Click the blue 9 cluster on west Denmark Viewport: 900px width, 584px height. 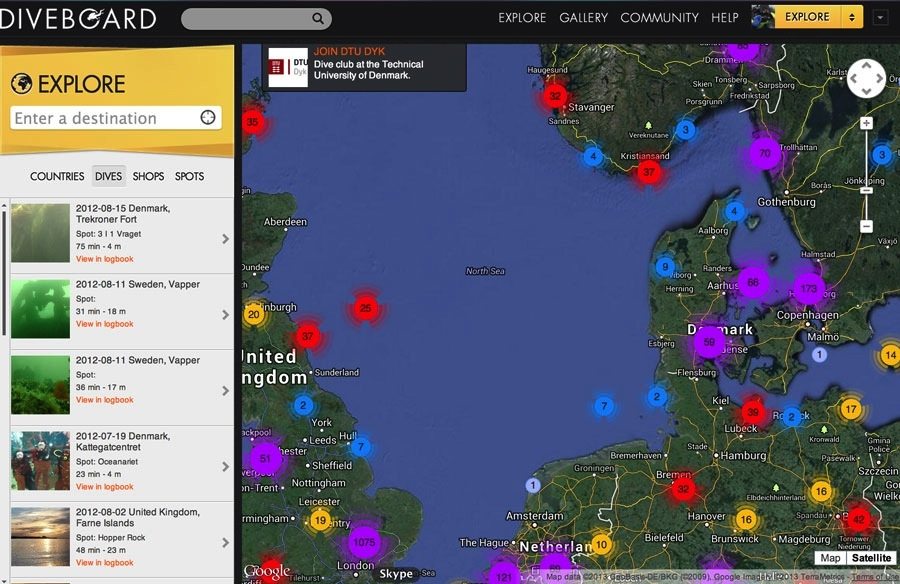coord(665,266)
